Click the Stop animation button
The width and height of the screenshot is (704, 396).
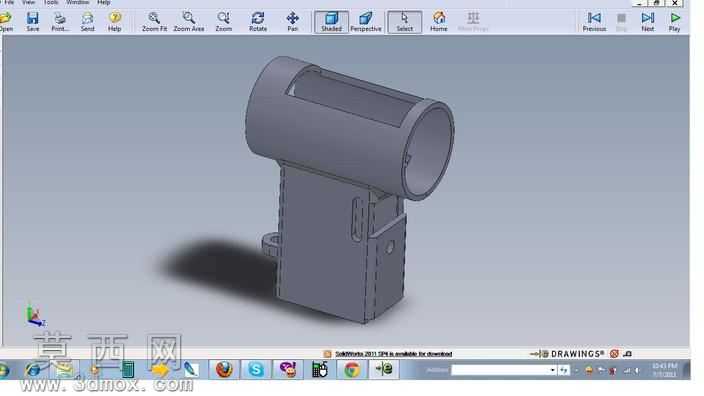(621, 21)
